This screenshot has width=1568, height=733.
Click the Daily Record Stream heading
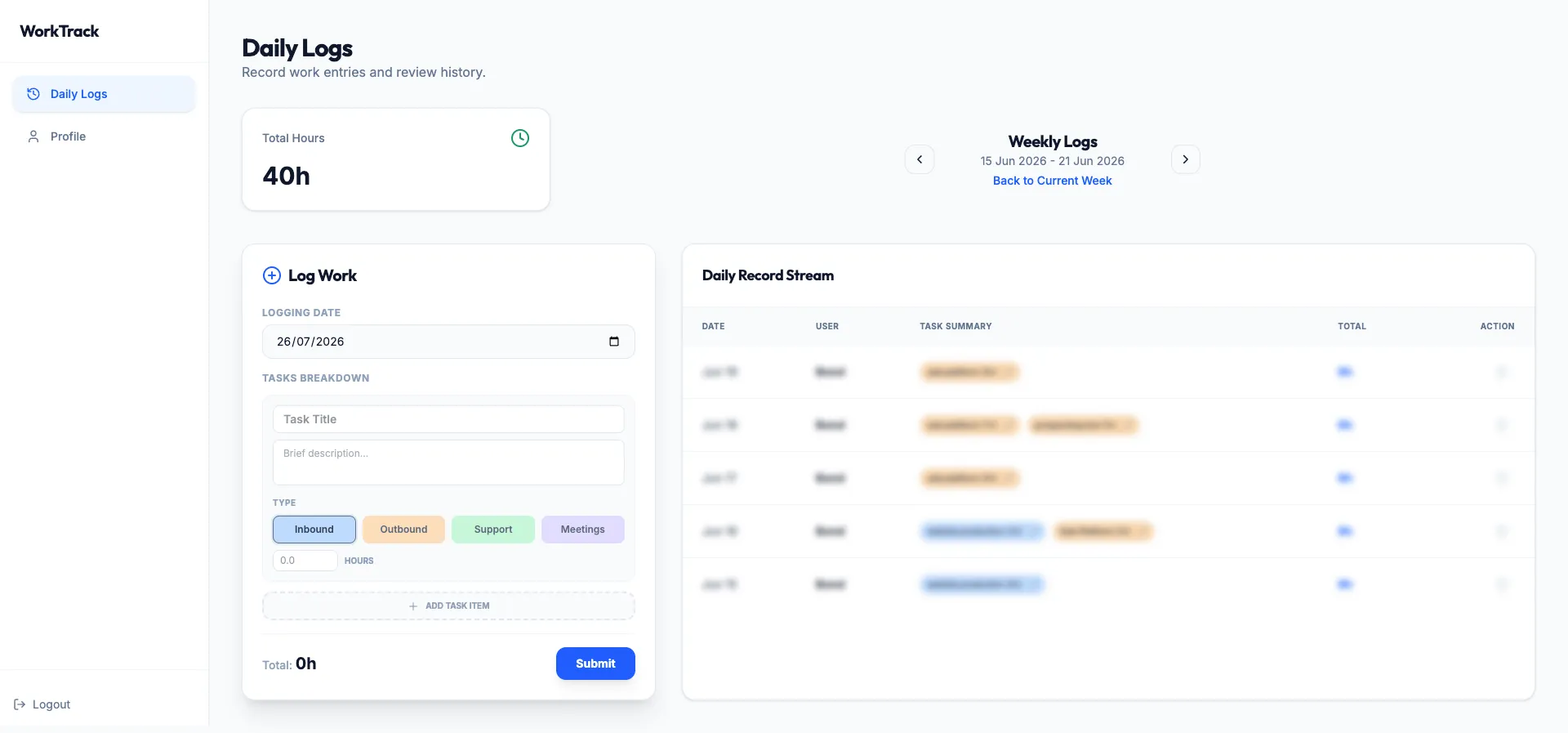pyautogui.click(x=768, y=275)
